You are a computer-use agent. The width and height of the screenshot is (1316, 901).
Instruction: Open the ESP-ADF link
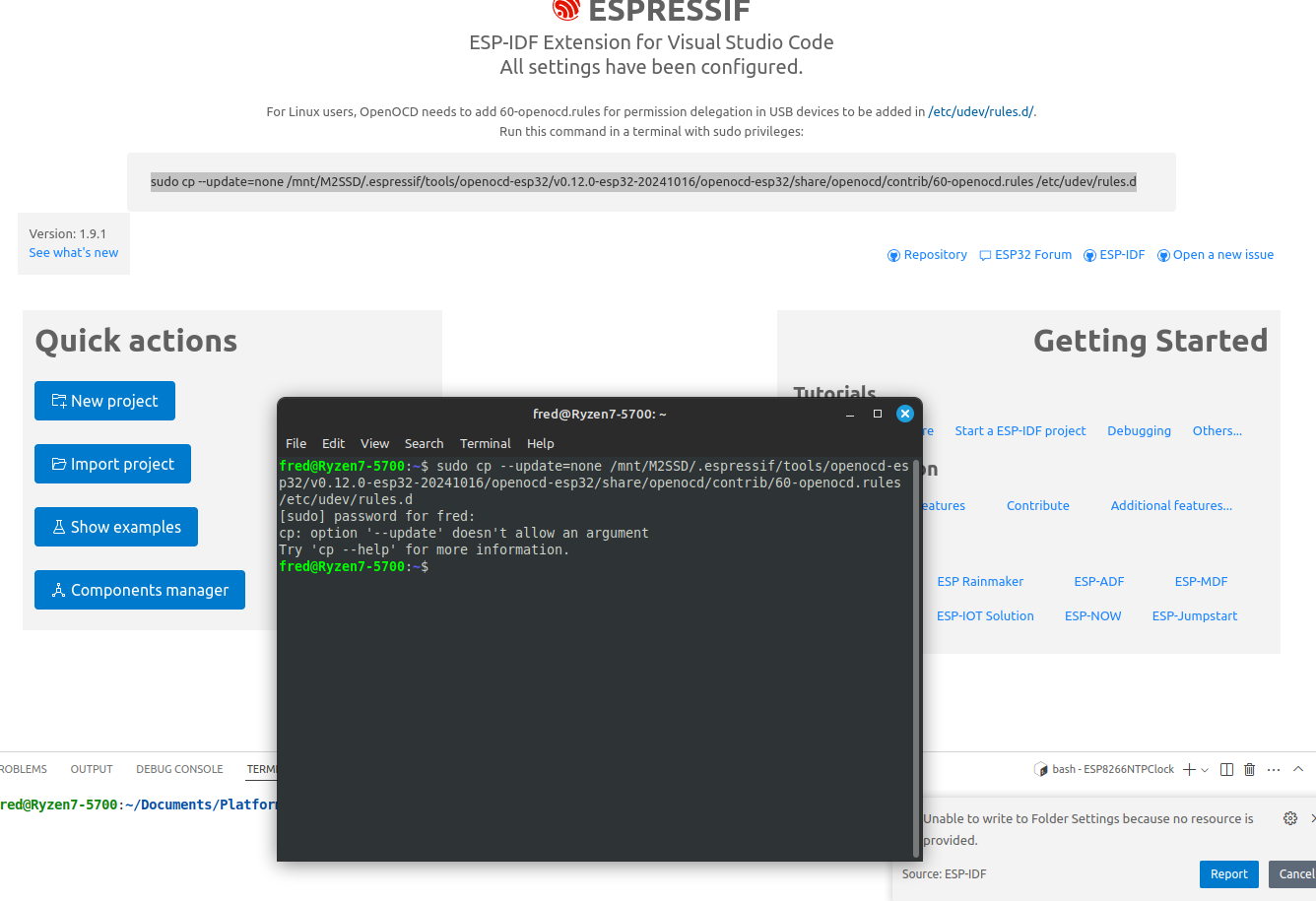tap(1098, 582)
